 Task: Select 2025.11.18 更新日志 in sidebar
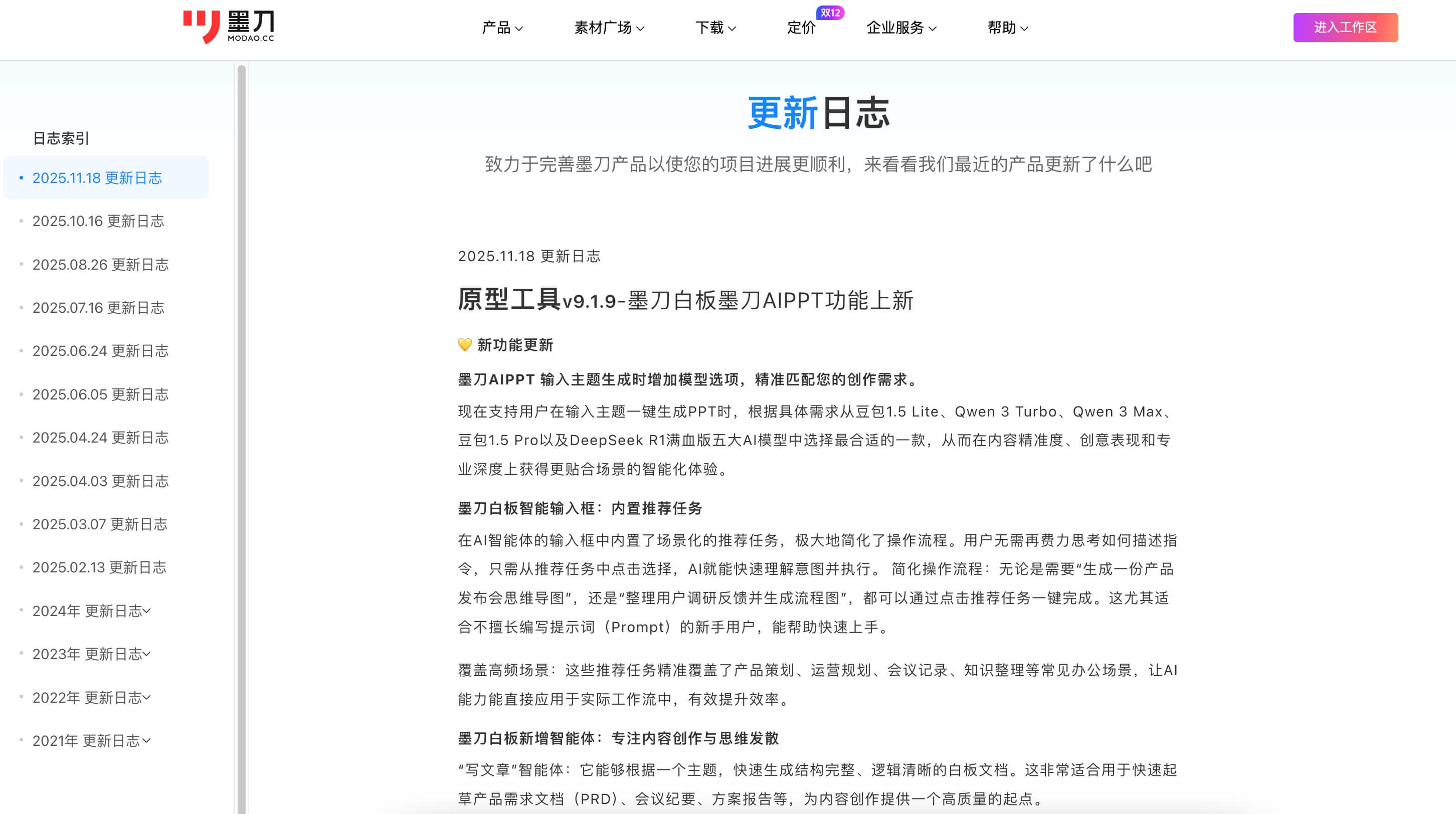[97, 178]
